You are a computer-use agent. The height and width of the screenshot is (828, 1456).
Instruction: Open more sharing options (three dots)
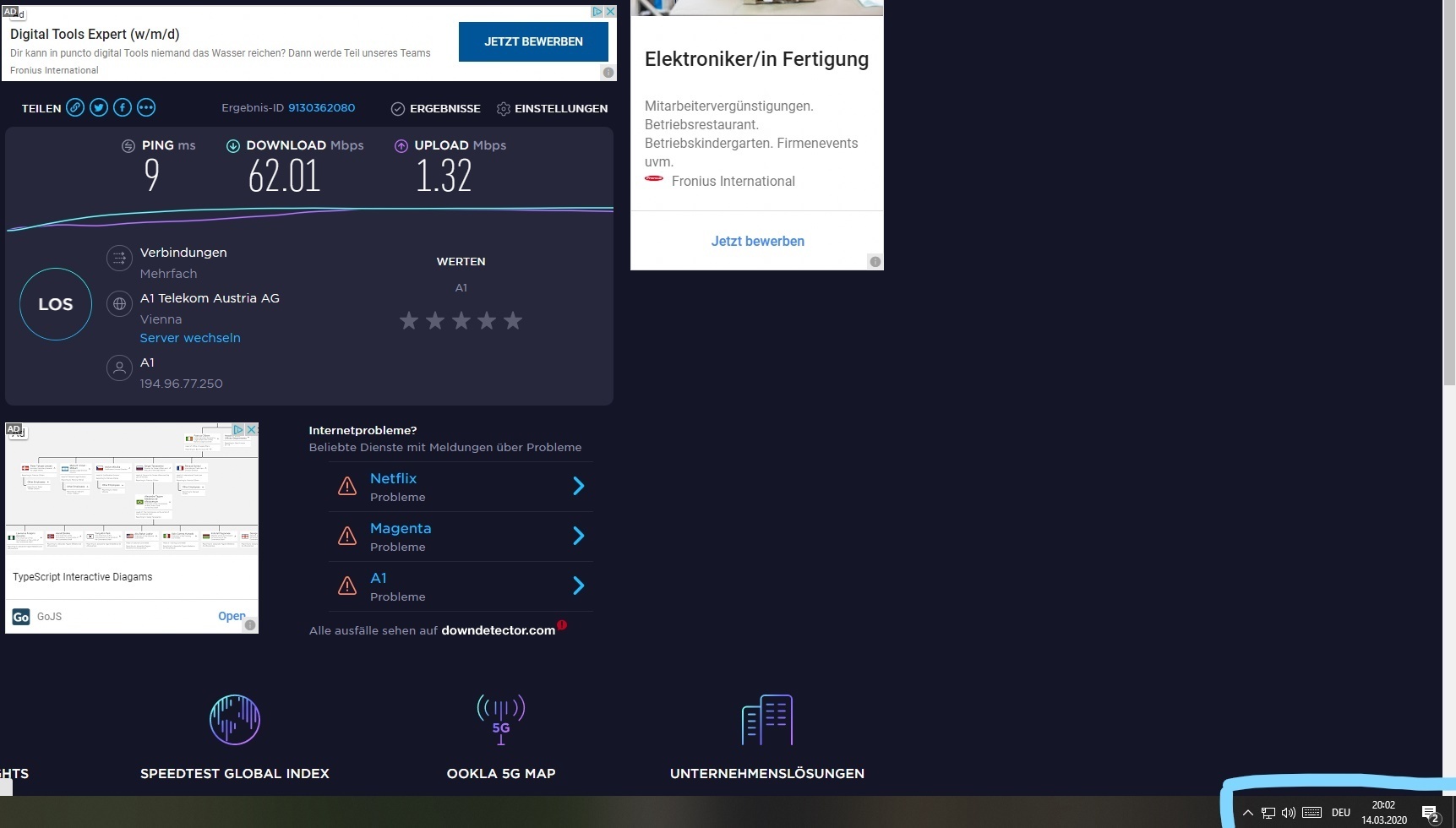click(x=146, y=107)
